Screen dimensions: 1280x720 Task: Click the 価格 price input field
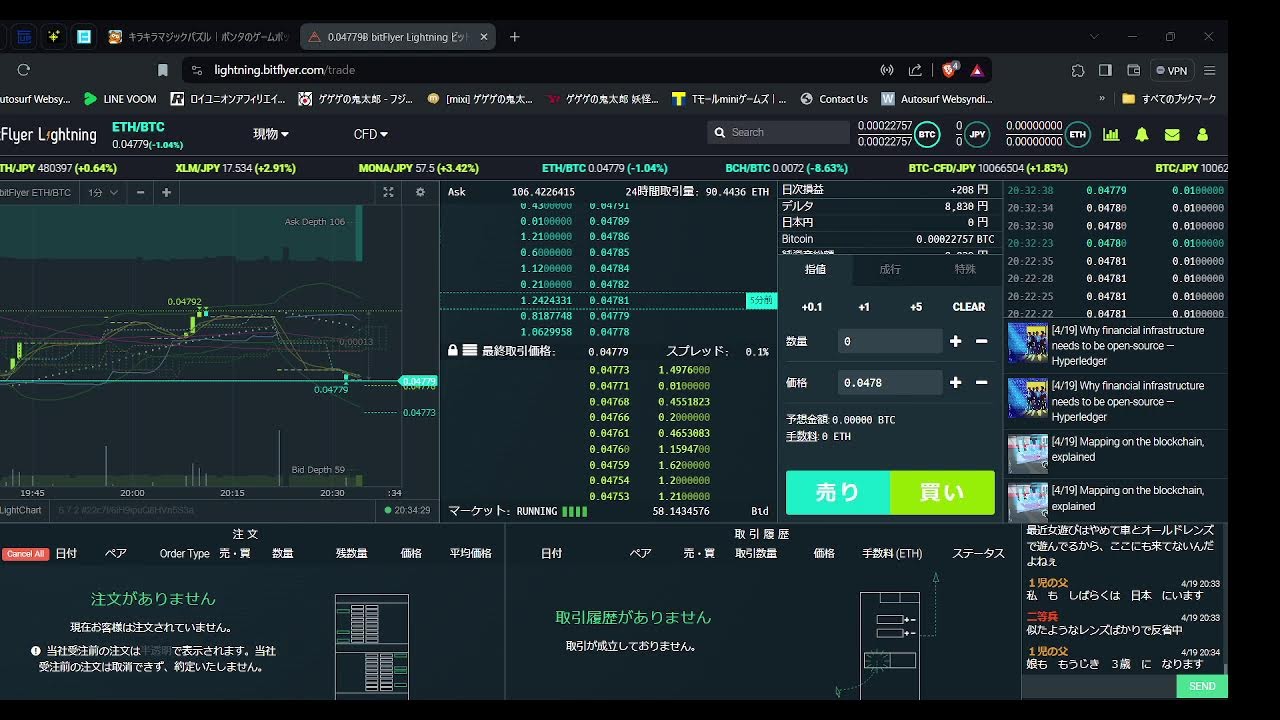890,382
